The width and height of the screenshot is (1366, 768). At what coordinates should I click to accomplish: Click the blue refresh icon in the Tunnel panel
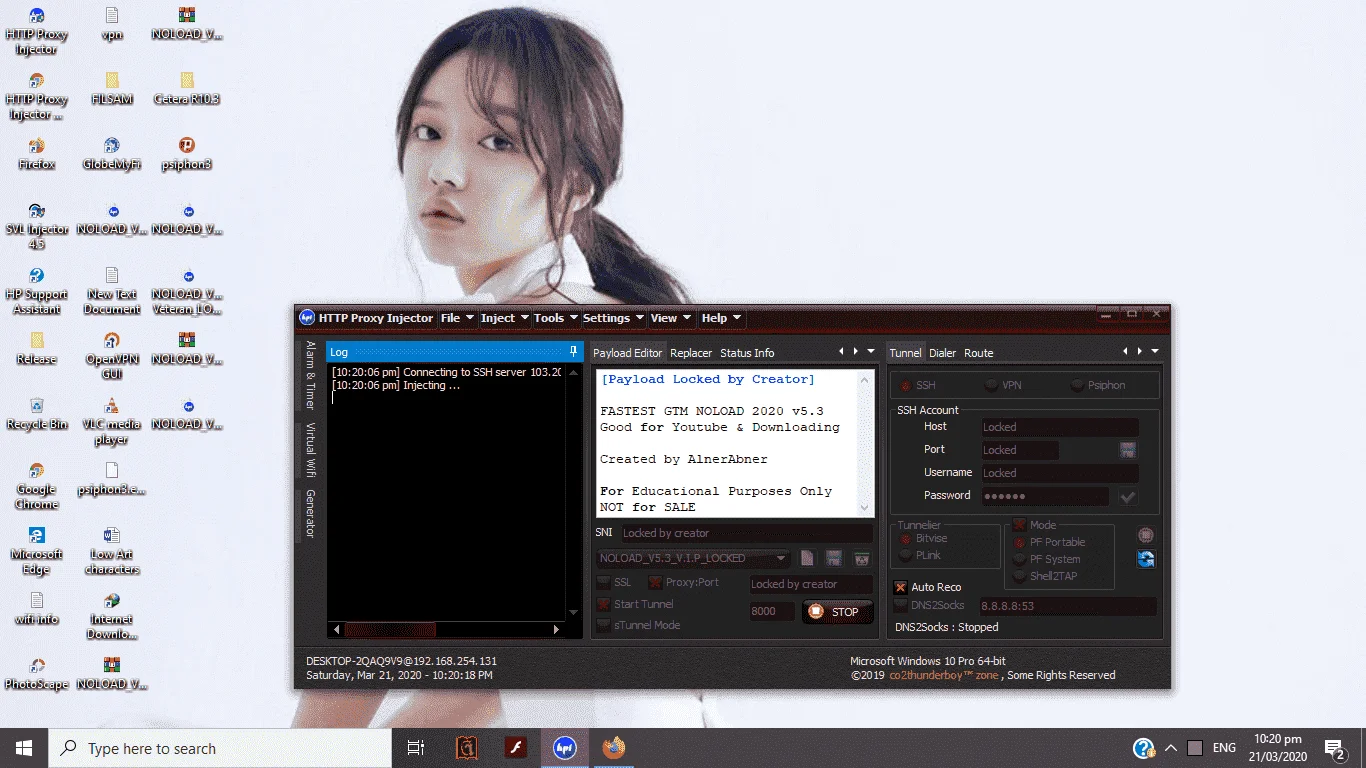click(1146, 559)
